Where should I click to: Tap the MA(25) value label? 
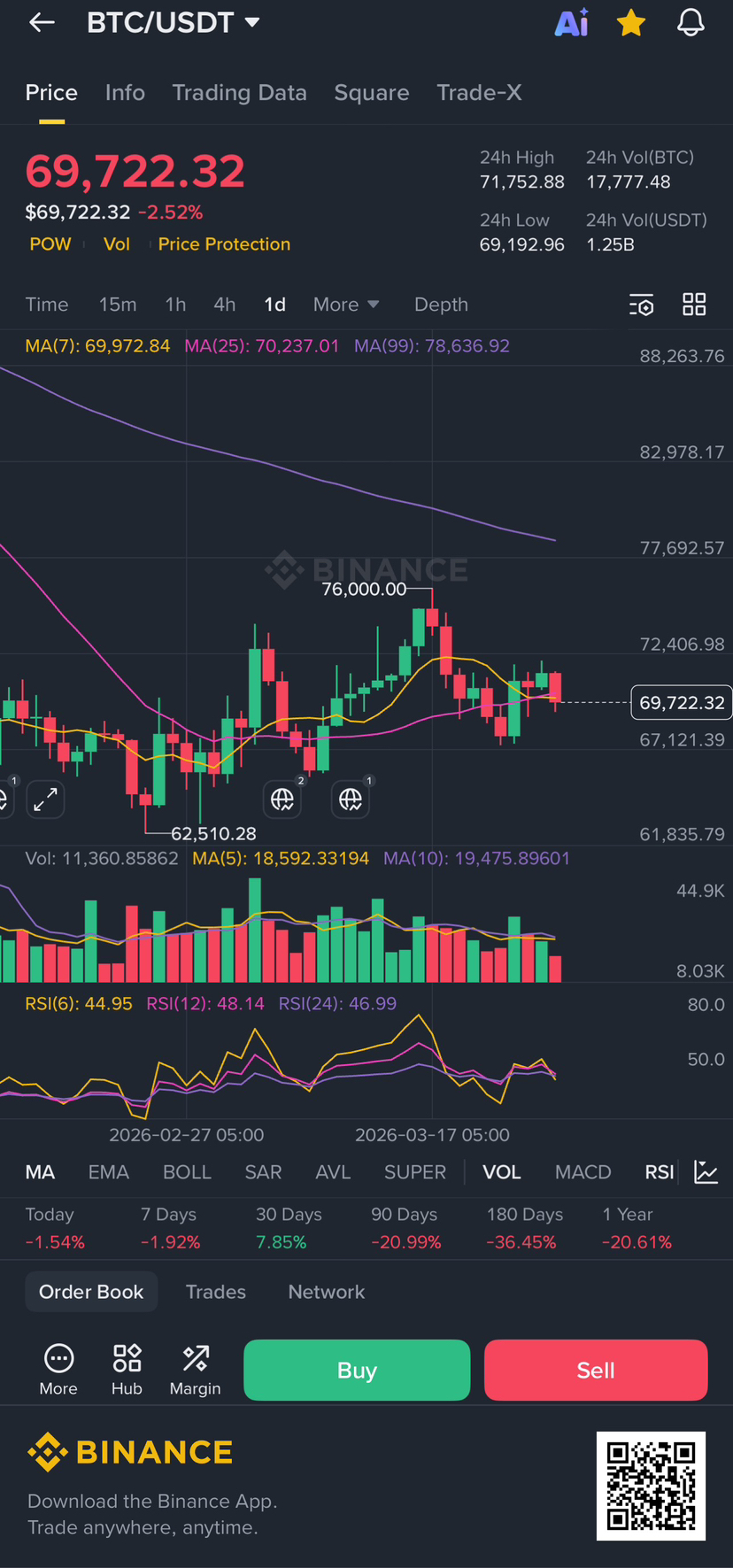click(262, 346)
